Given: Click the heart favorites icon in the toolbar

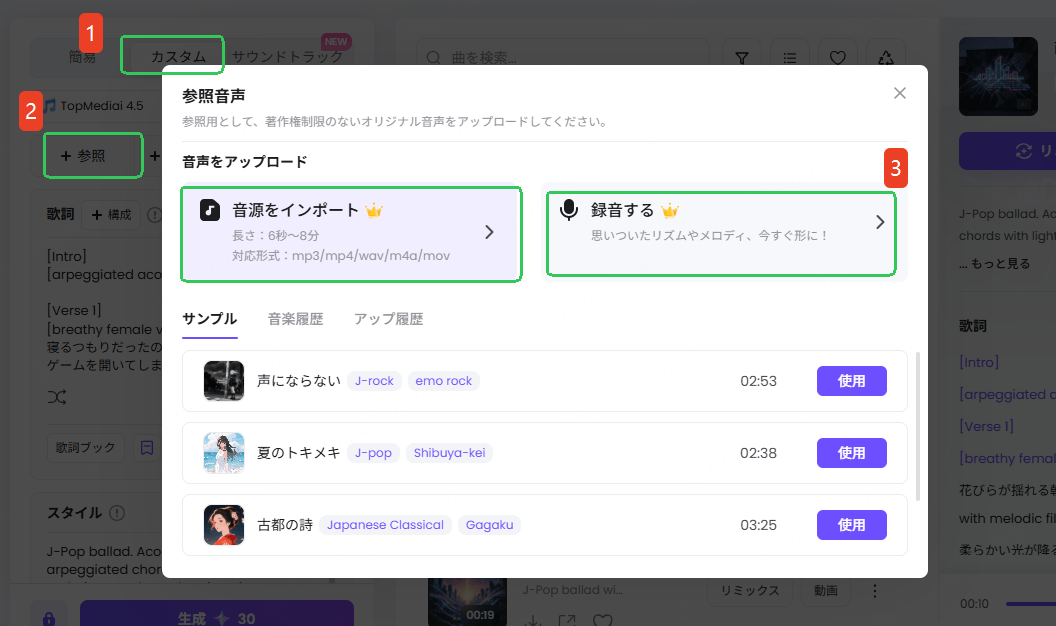Looking at the screenshot, I should pyautogui.click(x=838, y=58).
